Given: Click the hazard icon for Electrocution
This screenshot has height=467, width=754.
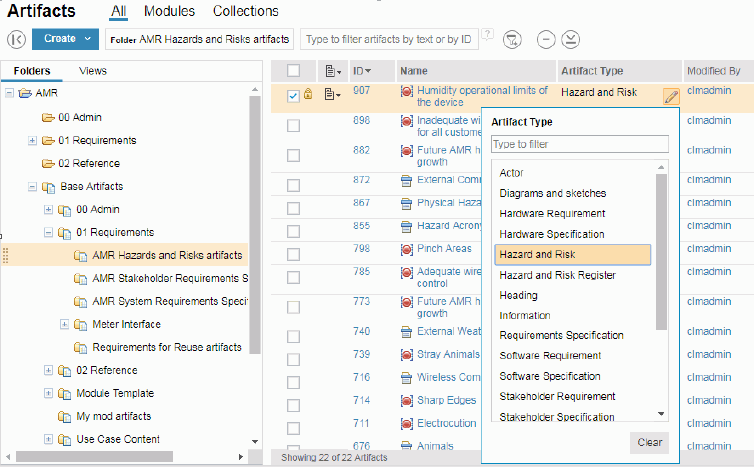Looking at the screenshot, I should tap(407, 424).
